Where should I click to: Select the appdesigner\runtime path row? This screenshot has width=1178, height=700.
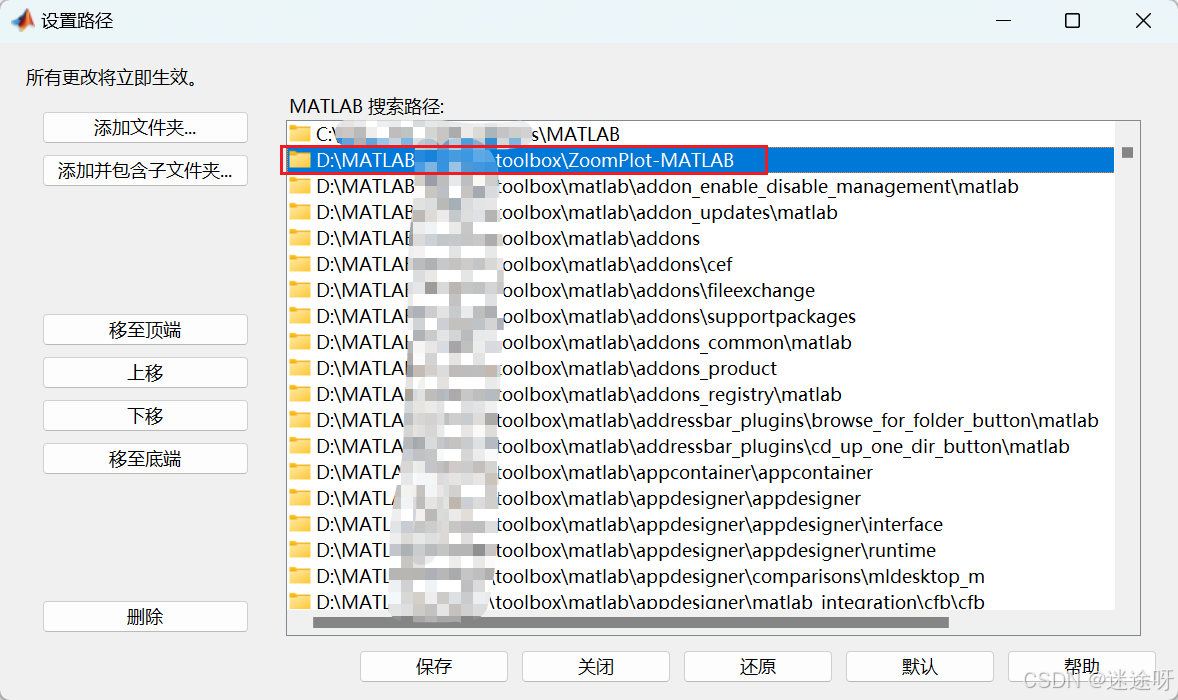tap(700, 550)
